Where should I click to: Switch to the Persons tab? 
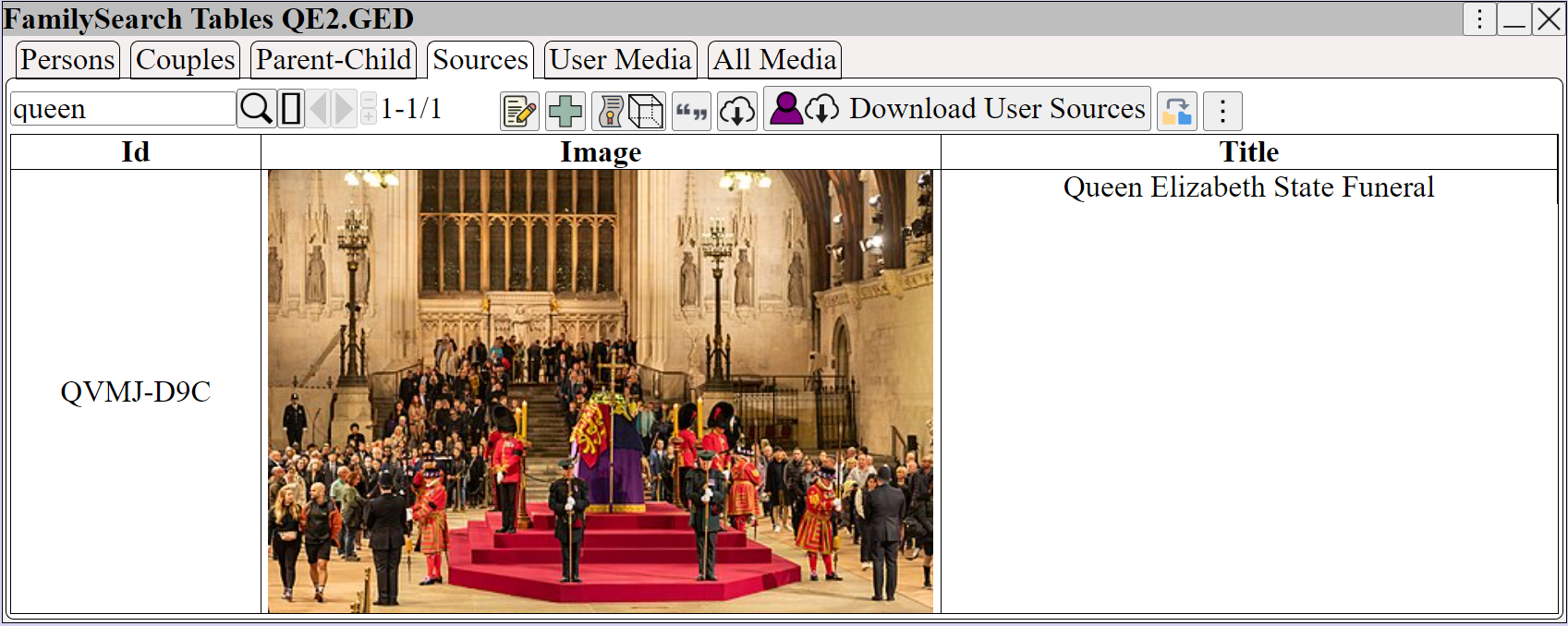point(67,60)
